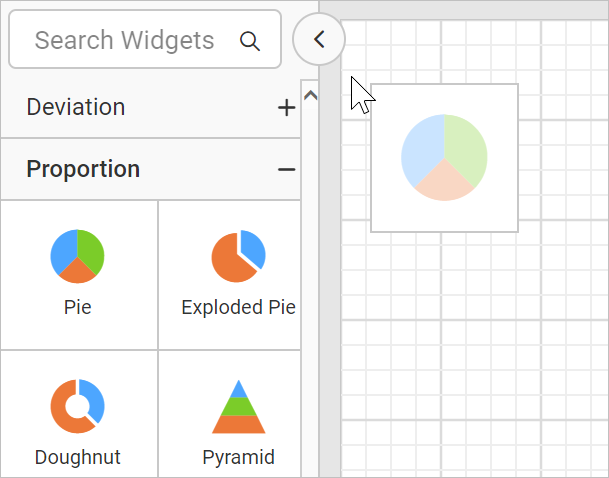Viewport: 609px width, 478px height.
Task: Pick the Pyramid chart widget
Action: (230, 414)
